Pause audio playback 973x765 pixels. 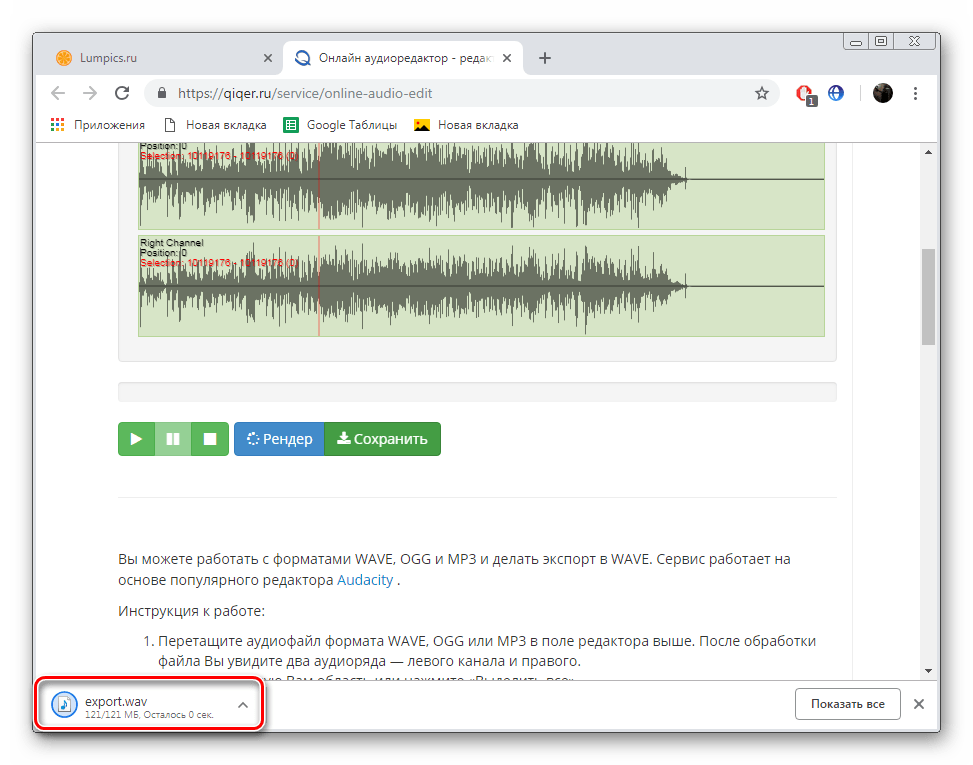(x=173, y=439)
